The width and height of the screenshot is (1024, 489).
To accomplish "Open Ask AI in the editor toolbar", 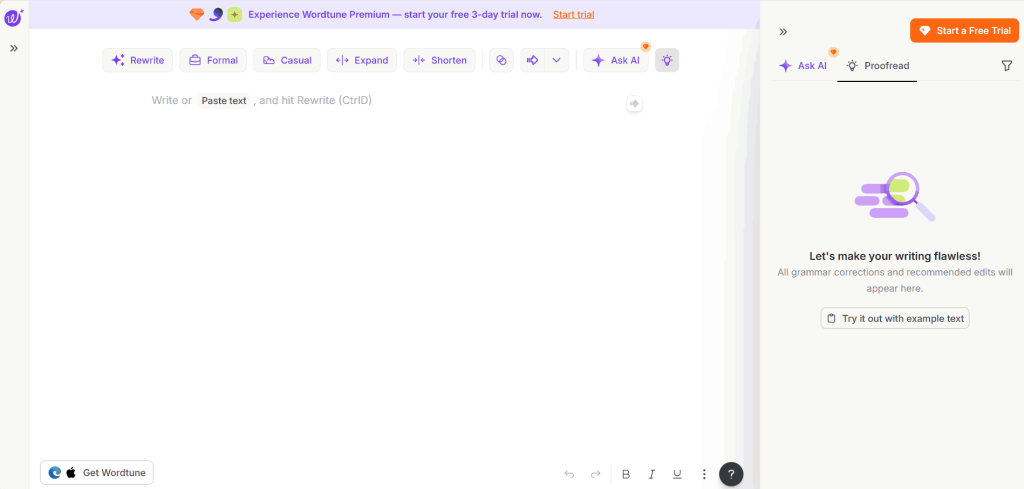I will point(616,60).
